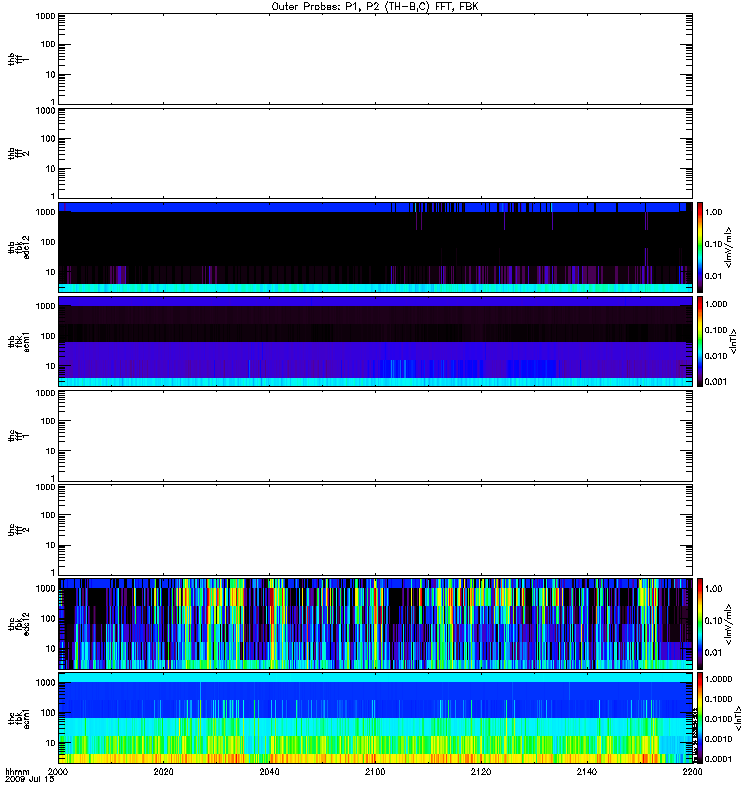Click the 'thc fbk scm1' axis title
Image resolution: width=750 pixels, height=800 pixels.
click(x=18, y=718)
